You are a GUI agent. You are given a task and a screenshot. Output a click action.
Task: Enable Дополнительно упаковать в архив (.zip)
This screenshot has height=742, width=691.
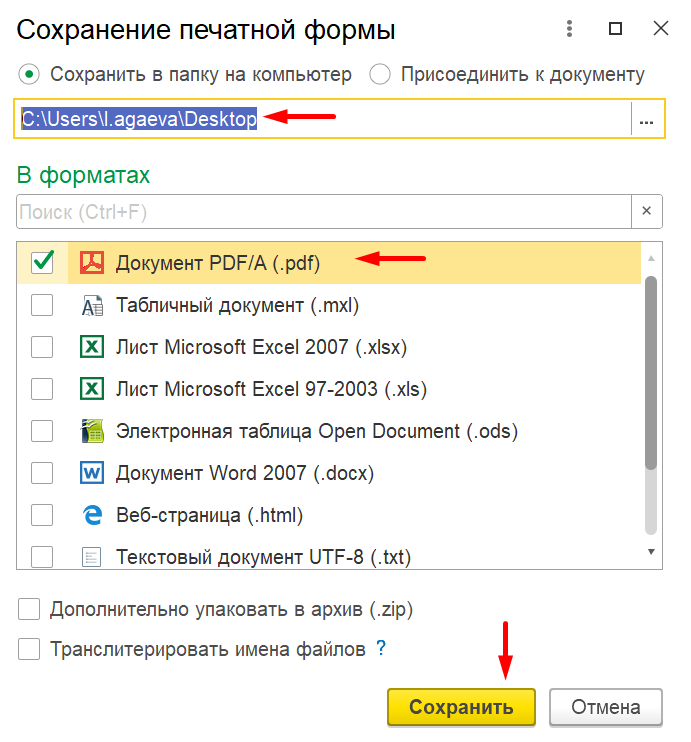29,609
